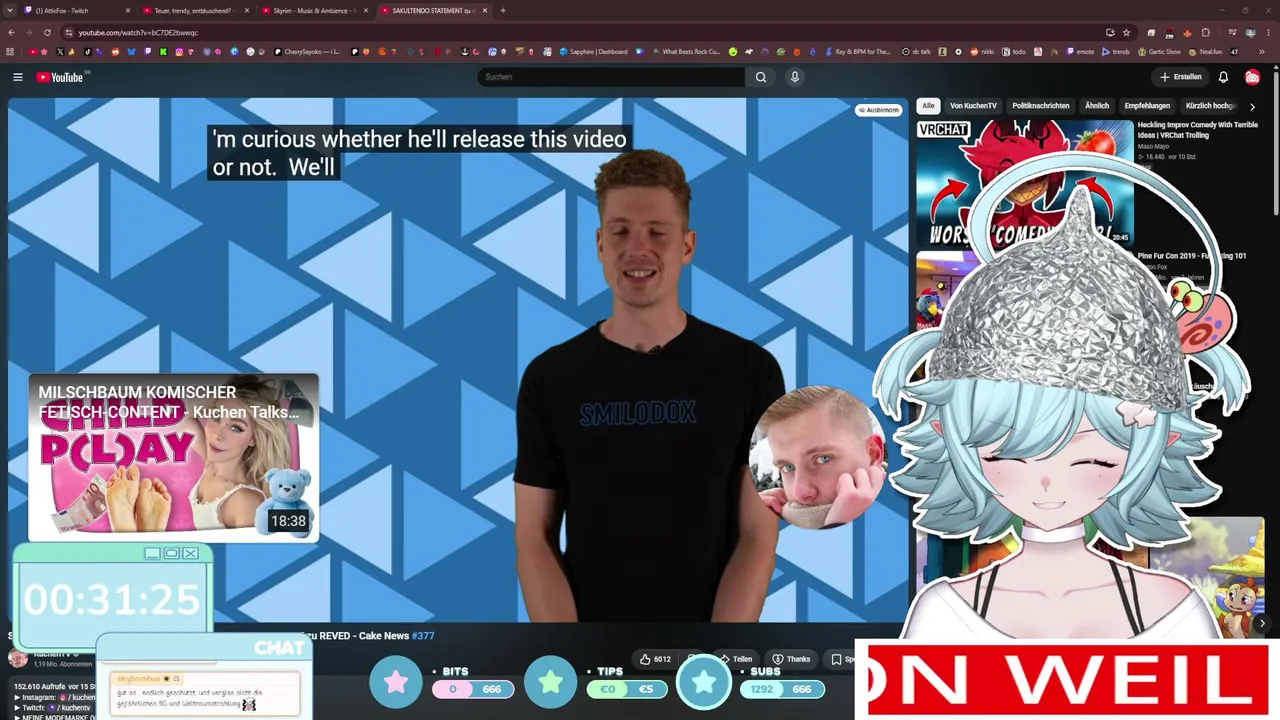Click the green Tips star icon
Viewport: 1280px width, 720px height.
coord(550,682)
